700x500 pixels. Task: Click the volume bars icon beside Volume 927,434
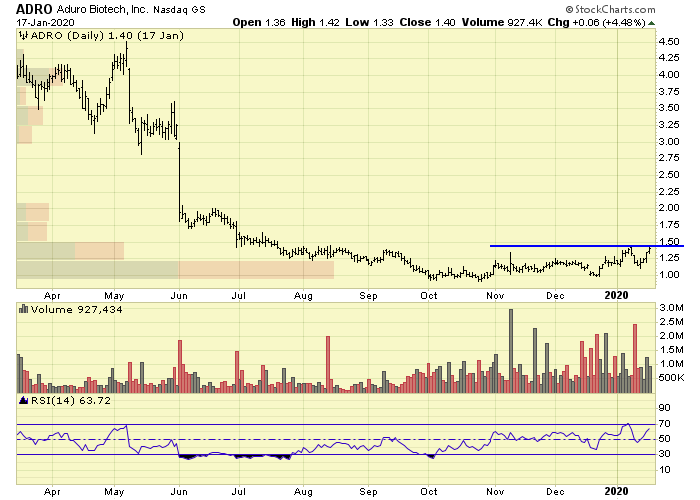(x=24, y=309)
